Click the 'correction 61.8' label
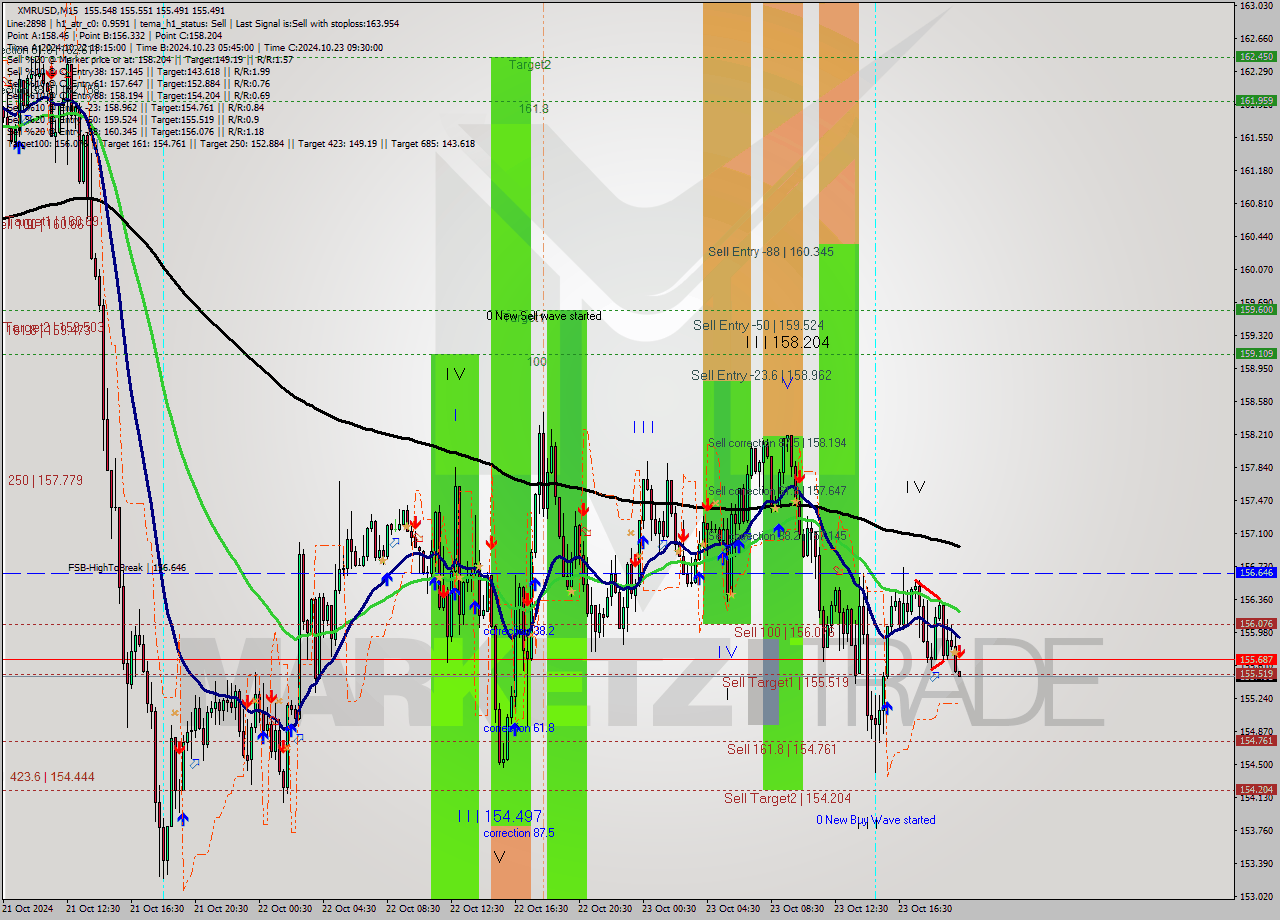Viewport: 1280px width, 920px height. pos(519,728)
